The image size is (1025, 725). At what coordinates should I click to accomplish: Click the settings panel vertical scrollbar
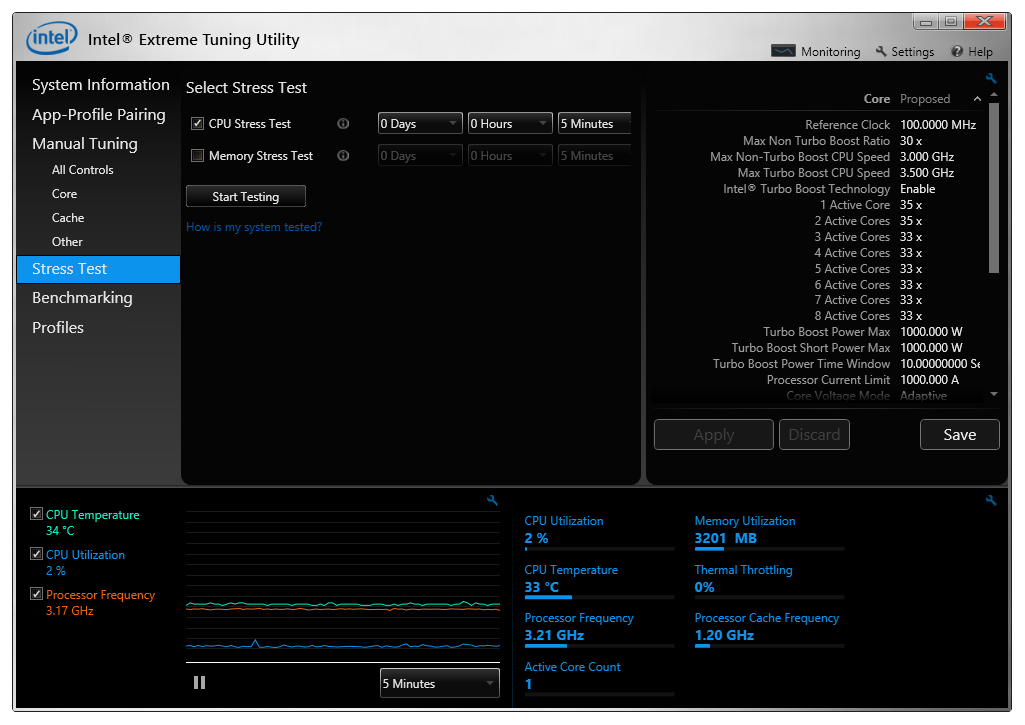pyautogui.click(x=993, y=190)
